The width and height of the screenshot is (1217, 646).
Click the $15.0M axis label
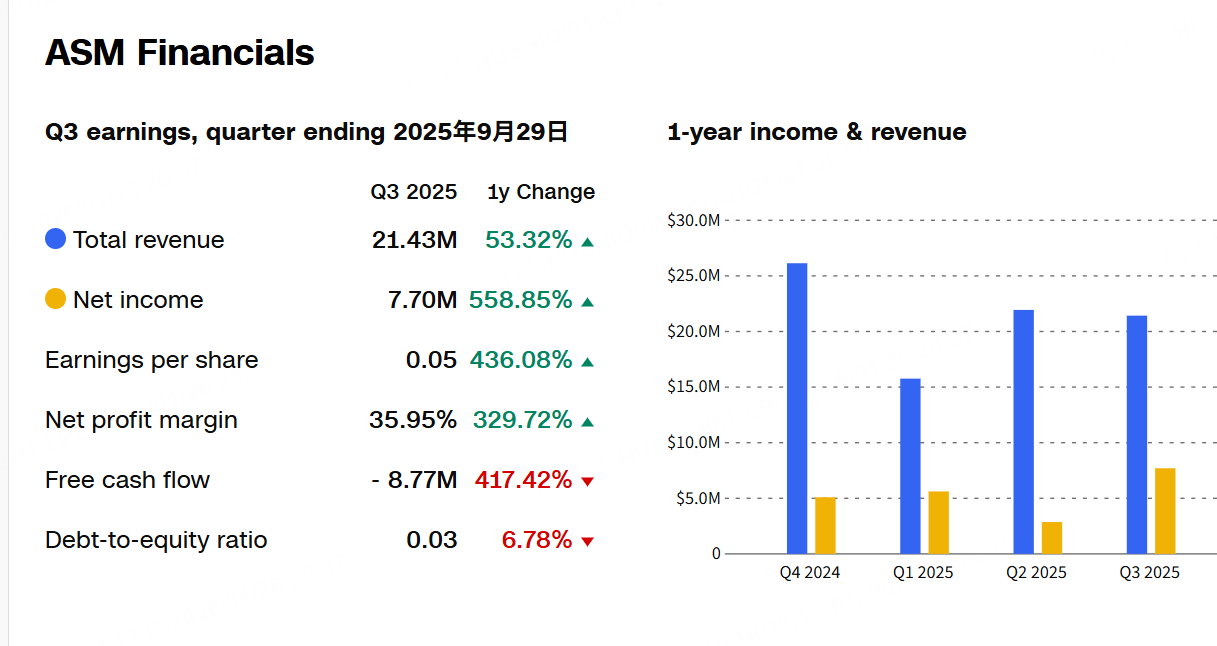pyautogui.click(x=693, y=386)
